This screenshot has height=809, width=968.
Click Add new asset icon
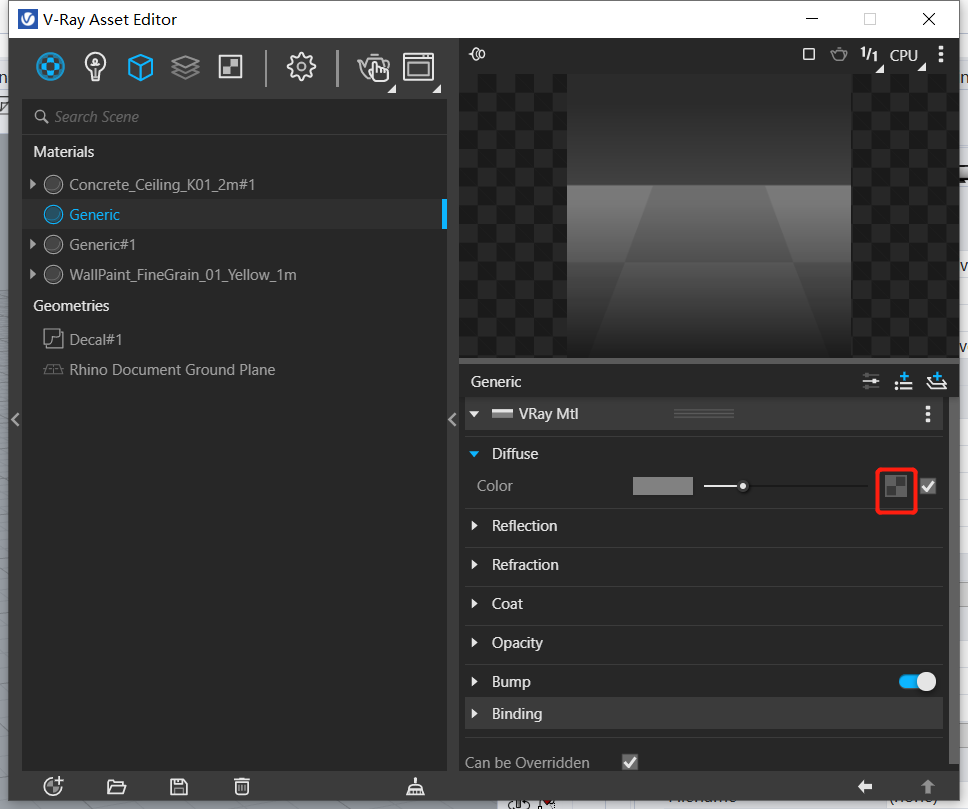click(54, 786)
